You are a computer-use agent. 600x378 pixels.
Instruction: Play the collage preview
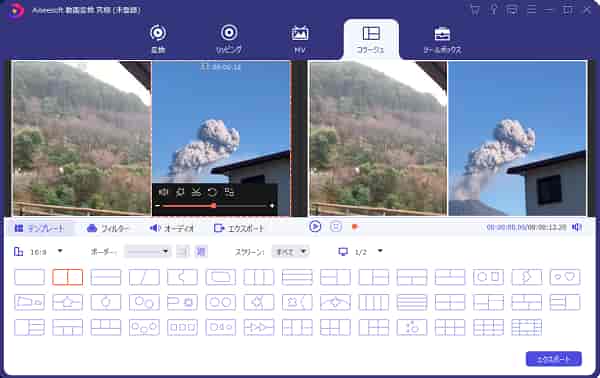point(315,226)
